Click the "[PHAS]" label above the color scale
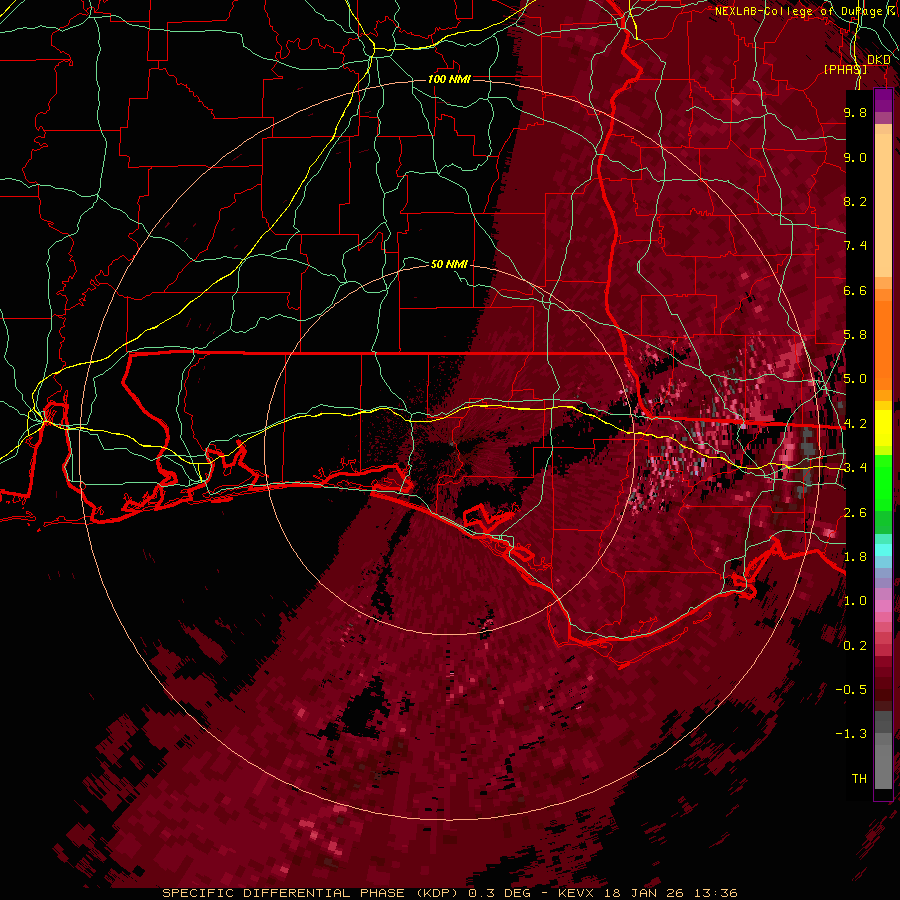The width and height of the screenshot is (900, 900). [x=845, y=69]
